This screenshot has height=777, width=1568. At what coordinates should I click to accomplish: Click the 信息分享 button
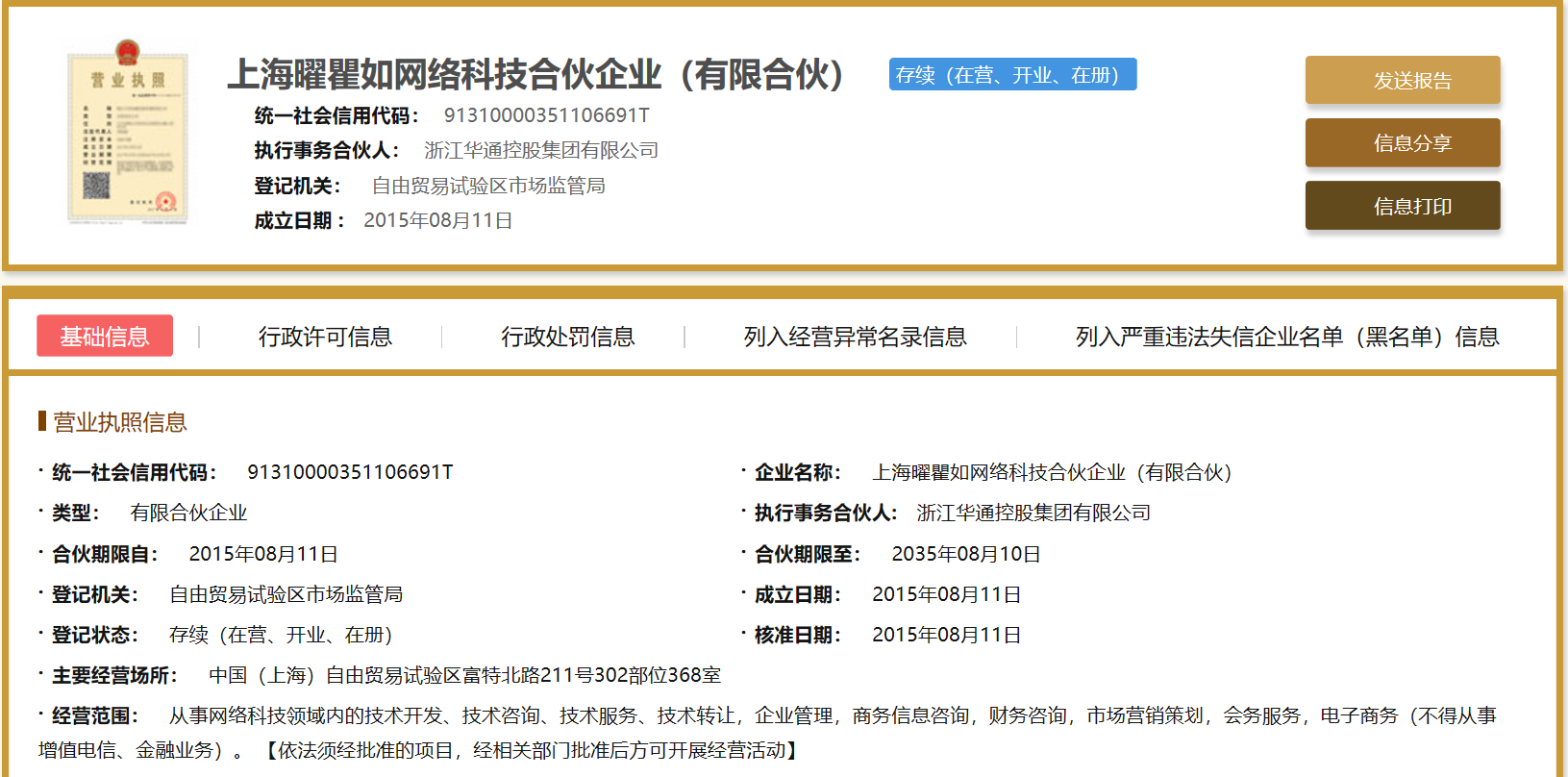[1402, 143]
